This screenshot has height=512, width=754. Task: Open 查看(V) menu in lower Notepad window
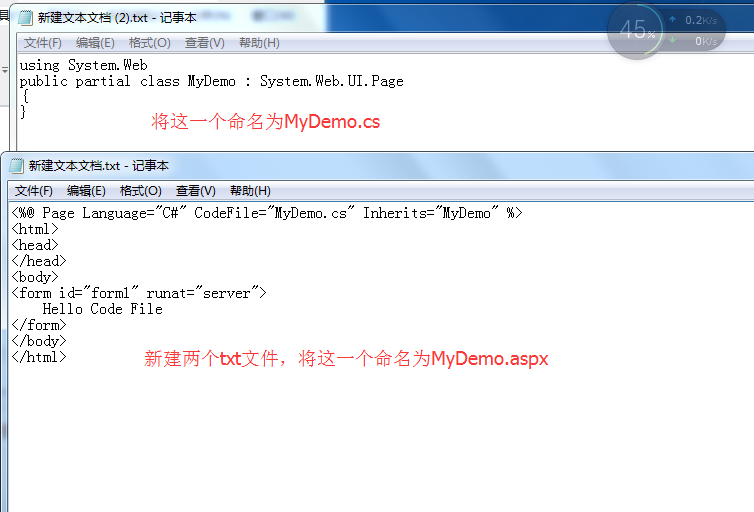pyautogui.click(x=196, y=191)
